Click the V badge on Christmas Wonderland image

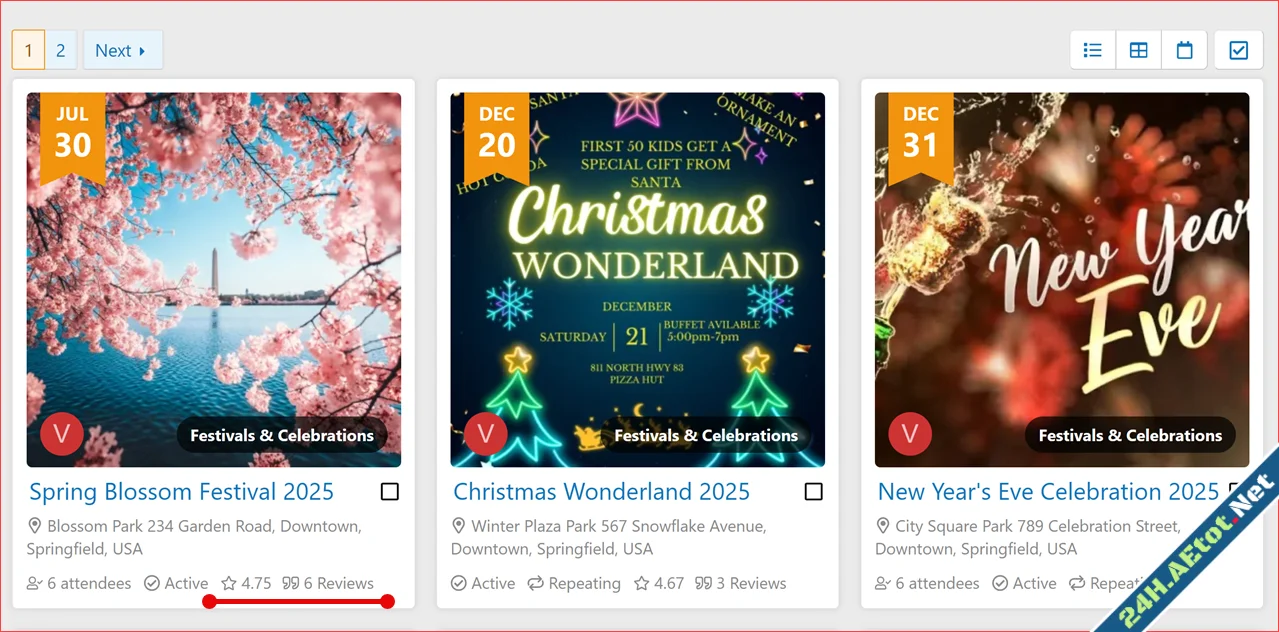(x=486, y=434)
